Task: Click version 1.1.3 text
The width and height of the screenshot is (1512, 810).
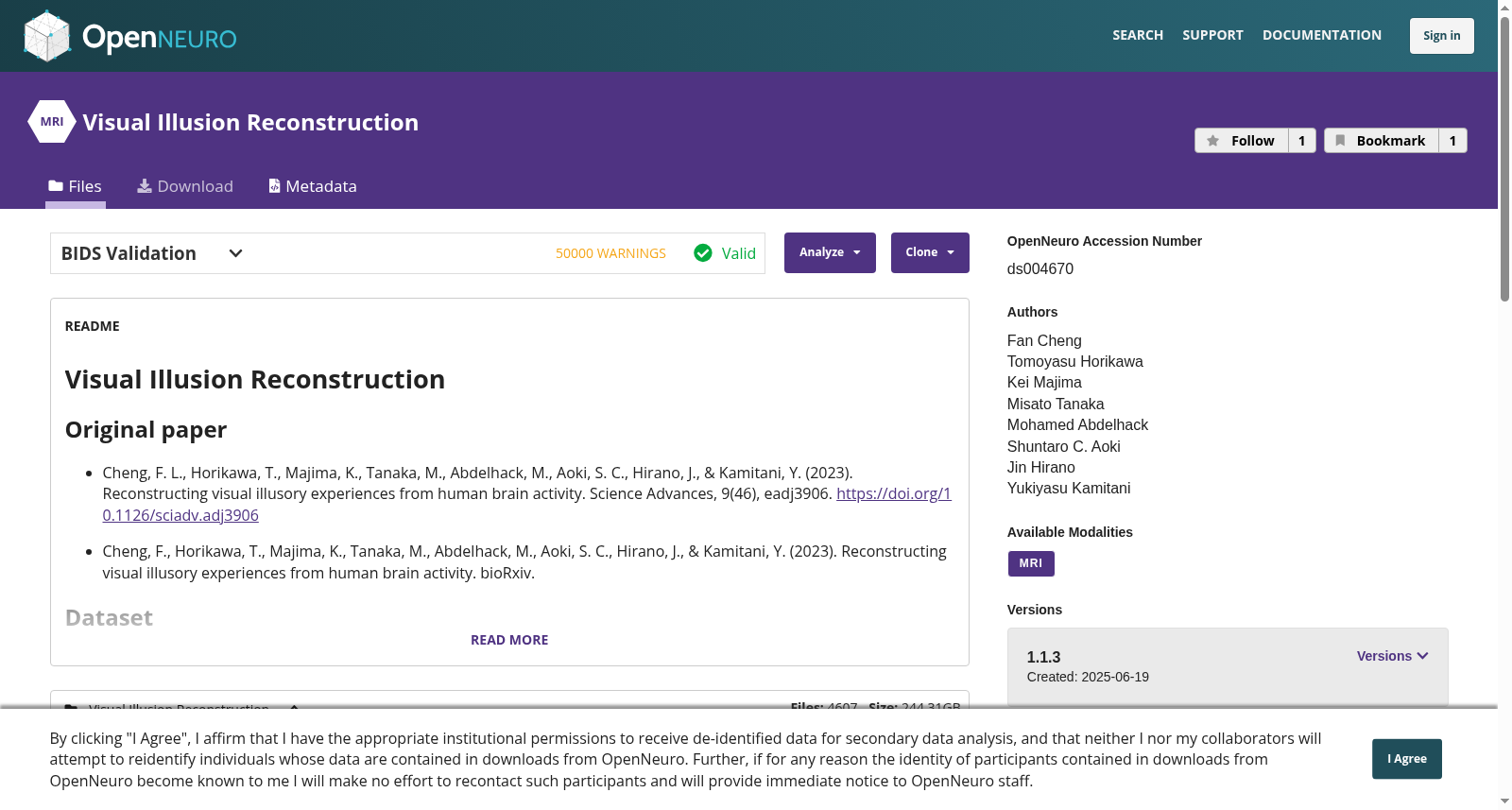Action: point(1044,657)
